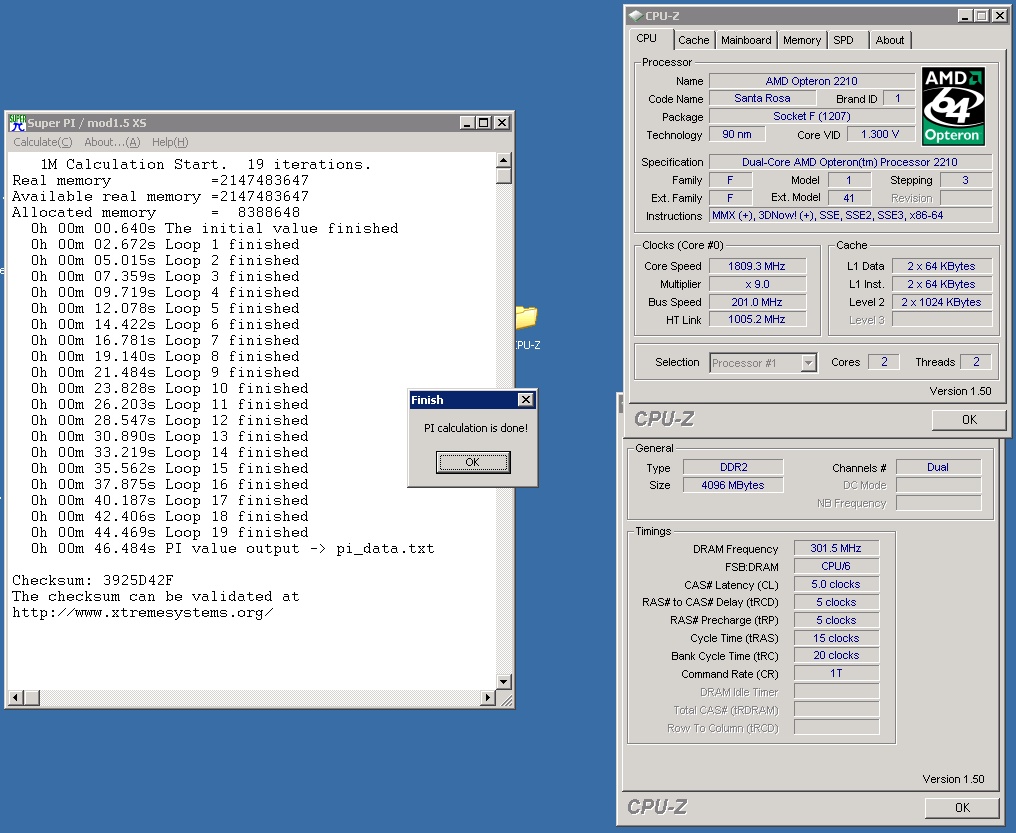Viewport: 1016px width, 833px height.
Task: Click the Threads count value 2
Action: (x=976, y=362)
